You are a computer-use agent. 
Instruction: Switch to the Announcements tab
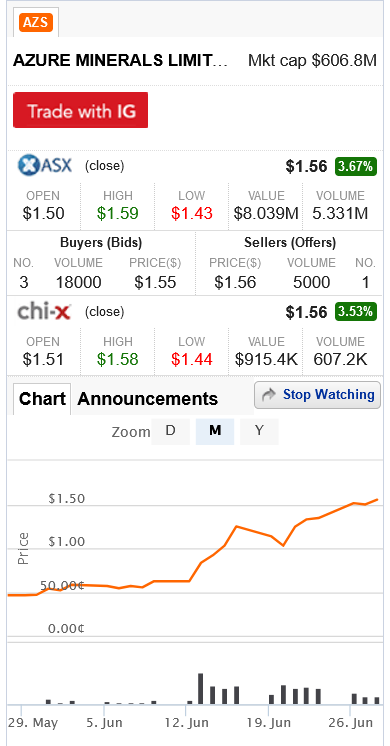(147, 399)
